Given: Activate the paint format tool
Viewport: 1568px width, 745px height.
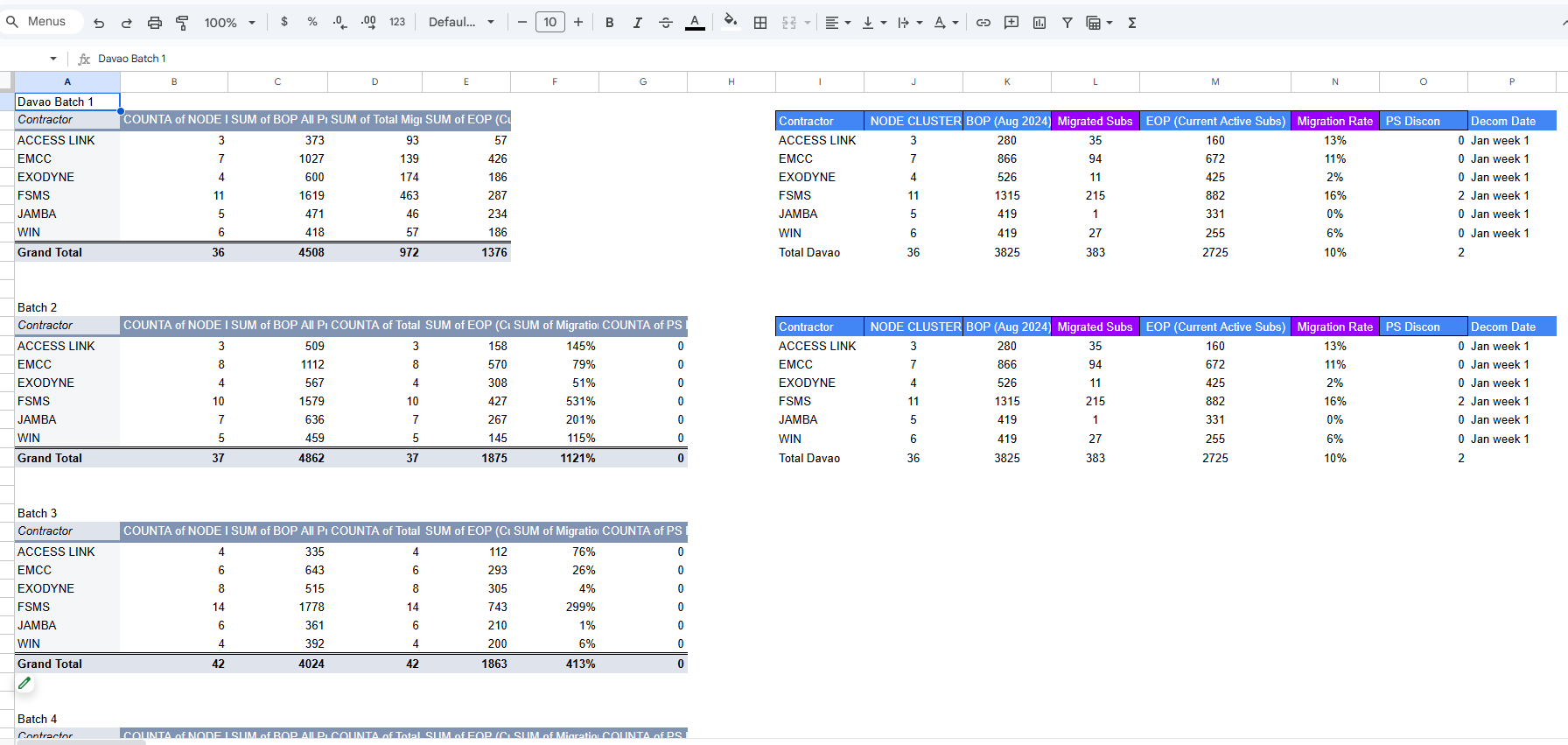Looking at the screenshot, I should [x=182, y=23].
